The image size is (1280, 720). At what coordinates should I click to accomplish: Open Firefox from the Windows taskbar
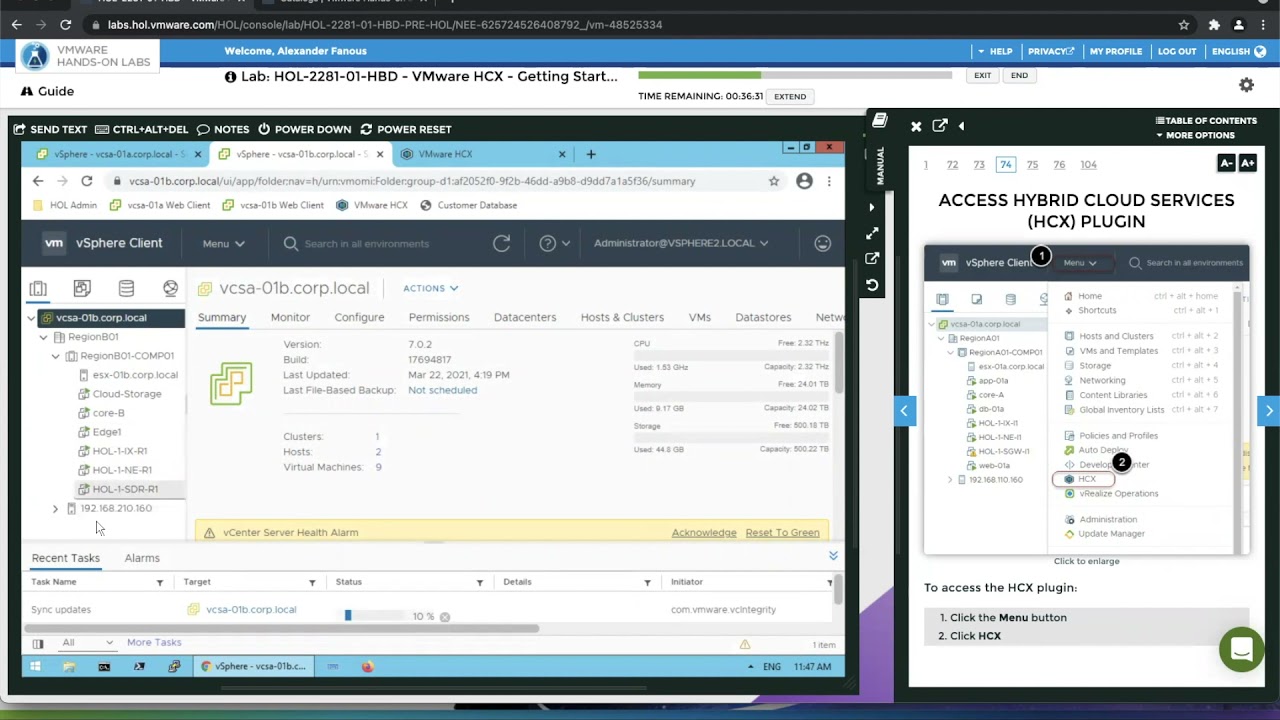[367, 666]
